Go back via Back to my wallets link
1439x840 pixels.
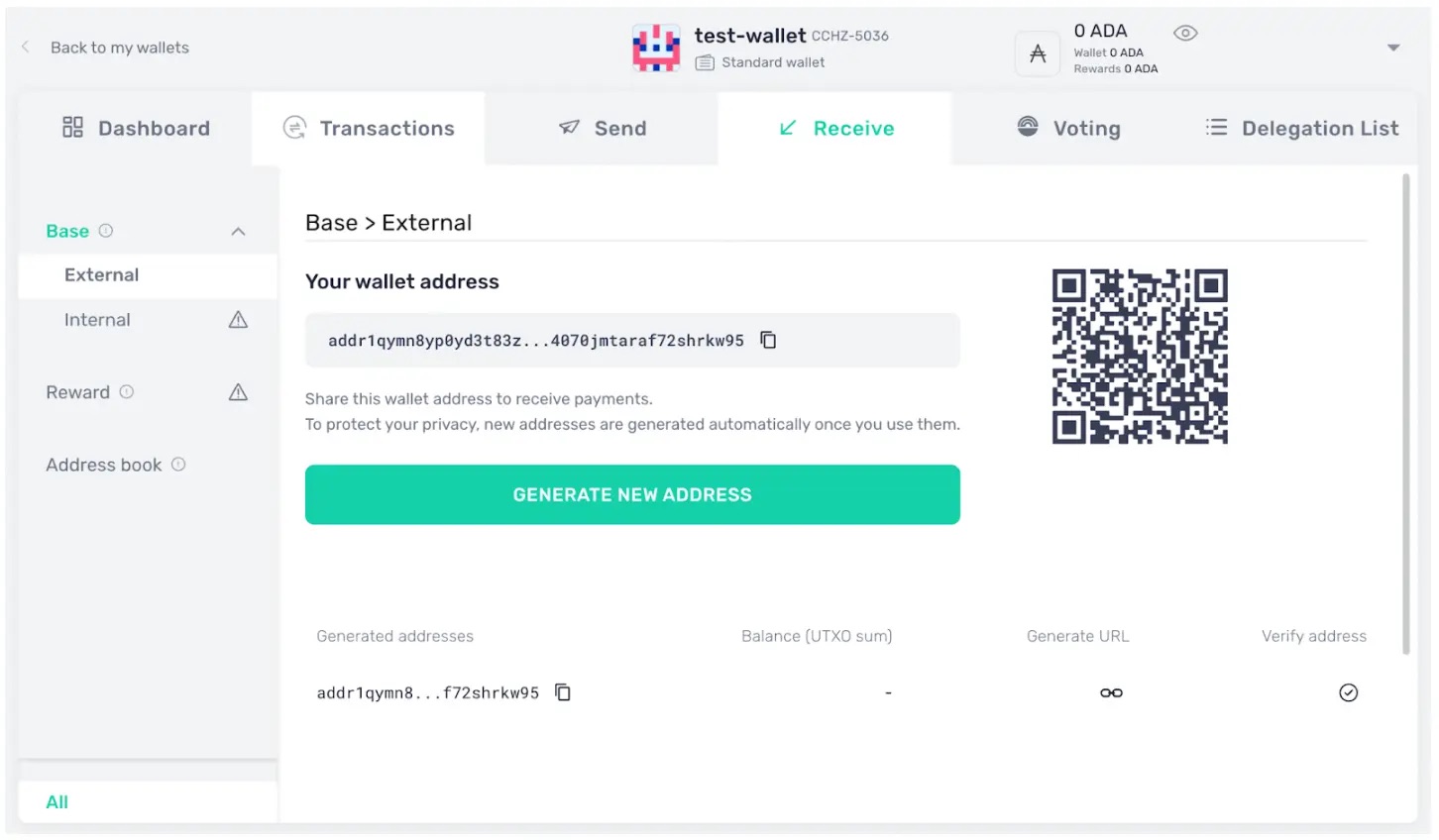[x=119, y=47]
